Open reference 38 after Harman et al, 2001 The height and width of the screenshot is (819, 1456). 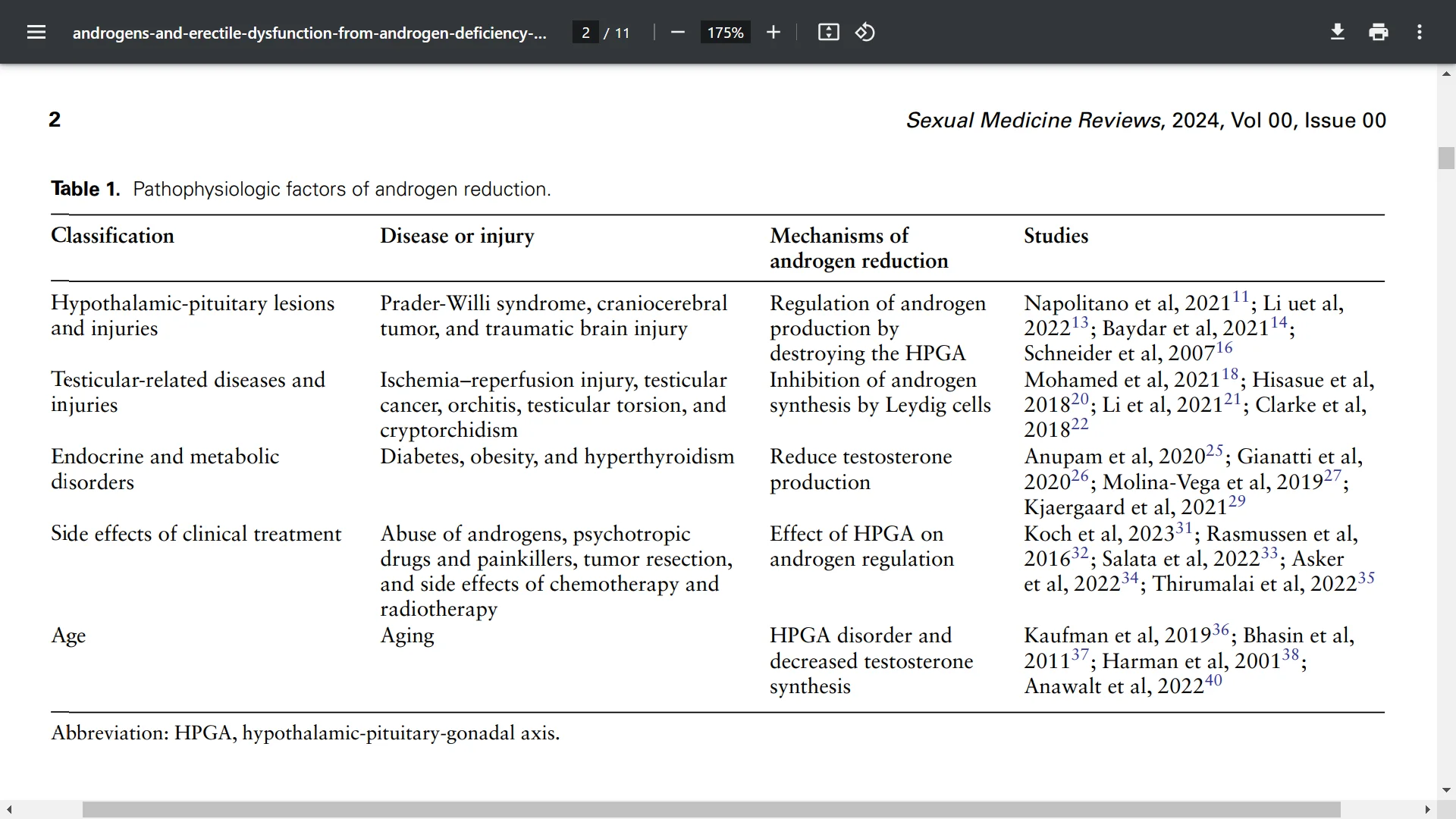[1291, 654]
